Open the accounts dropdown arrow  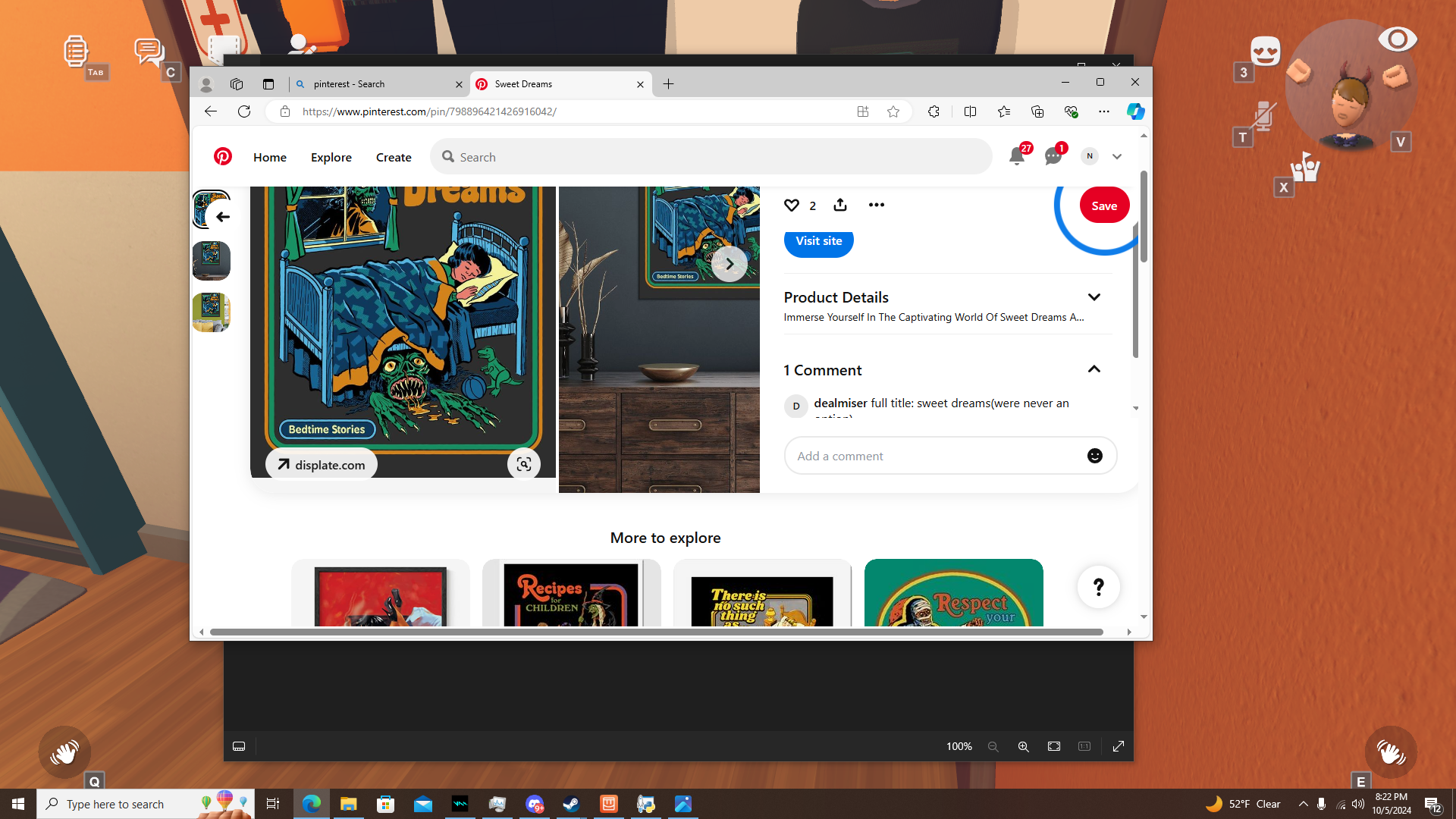[1117, 157]
